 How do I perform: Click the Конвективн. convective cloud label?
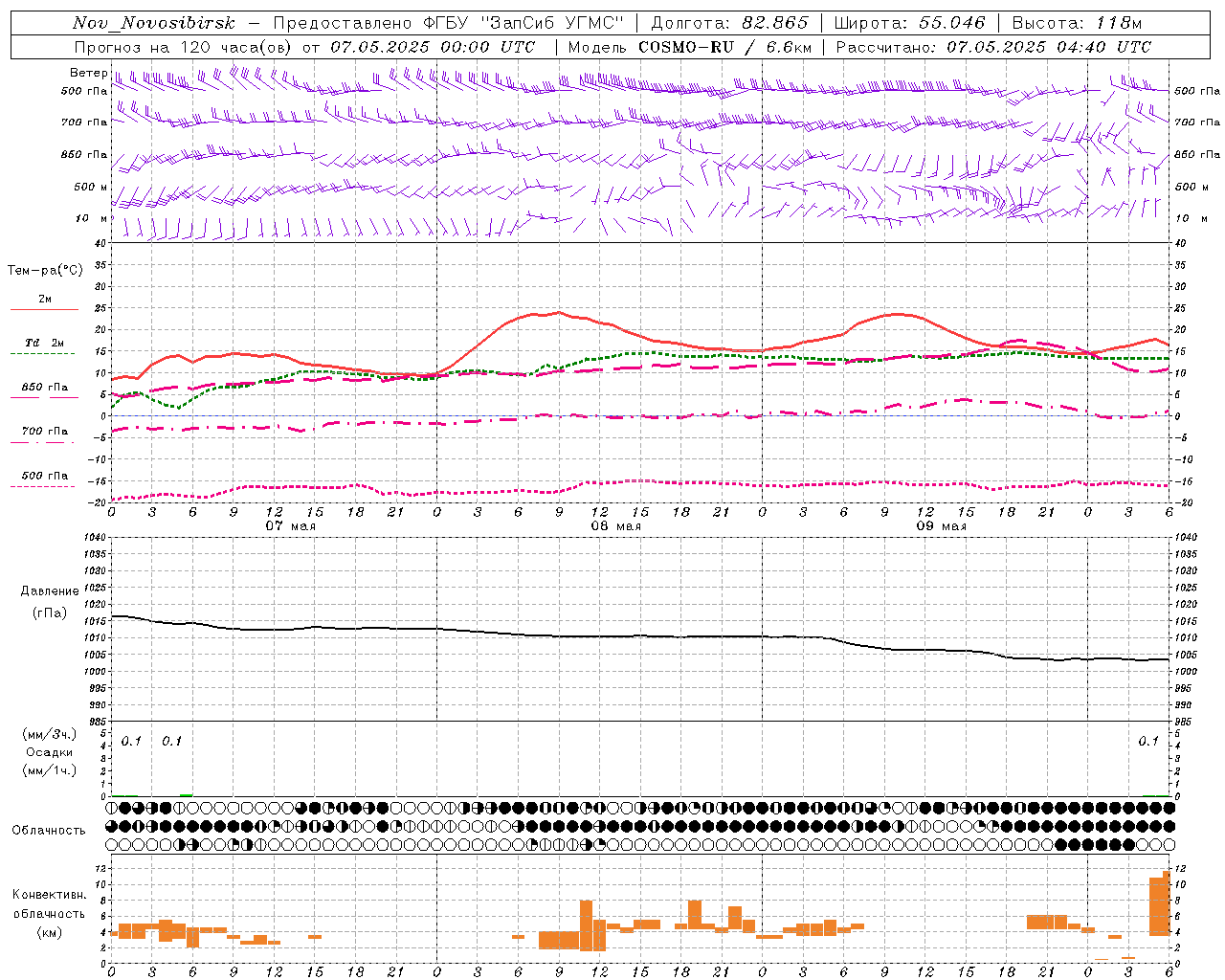point(50,894)
